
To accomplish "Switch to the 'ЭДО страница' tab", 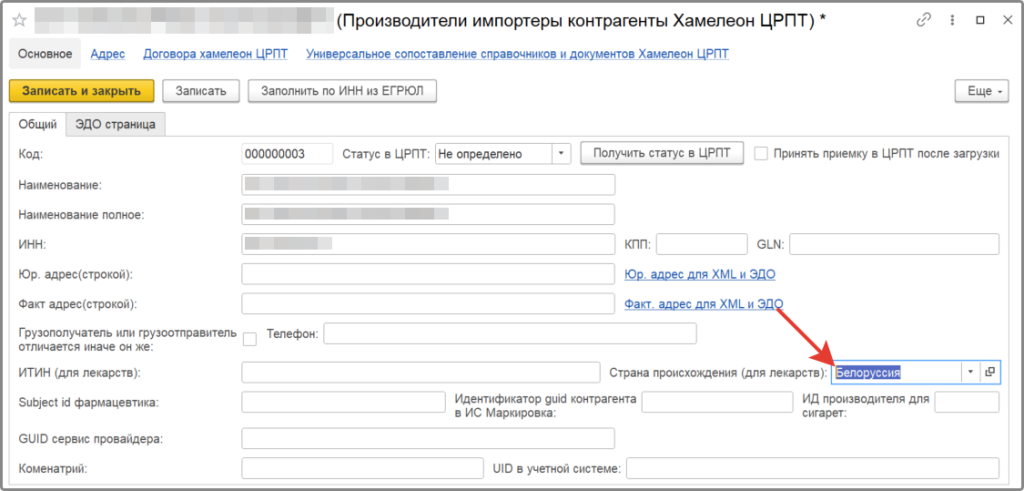I will coord(116,124).
